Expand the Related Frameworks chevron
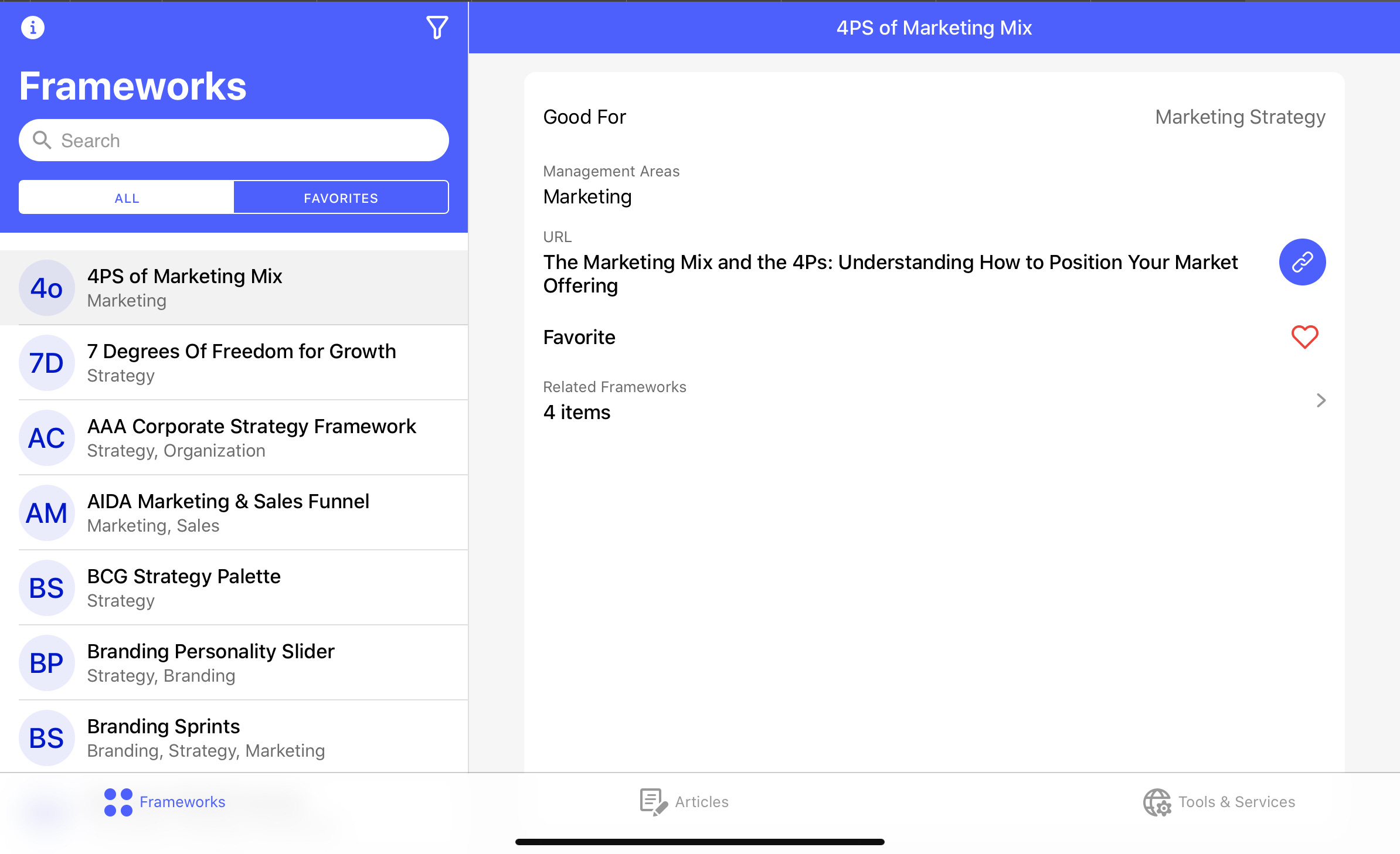The height and width of the screenshot is (854, 1400). point(1320,400)
